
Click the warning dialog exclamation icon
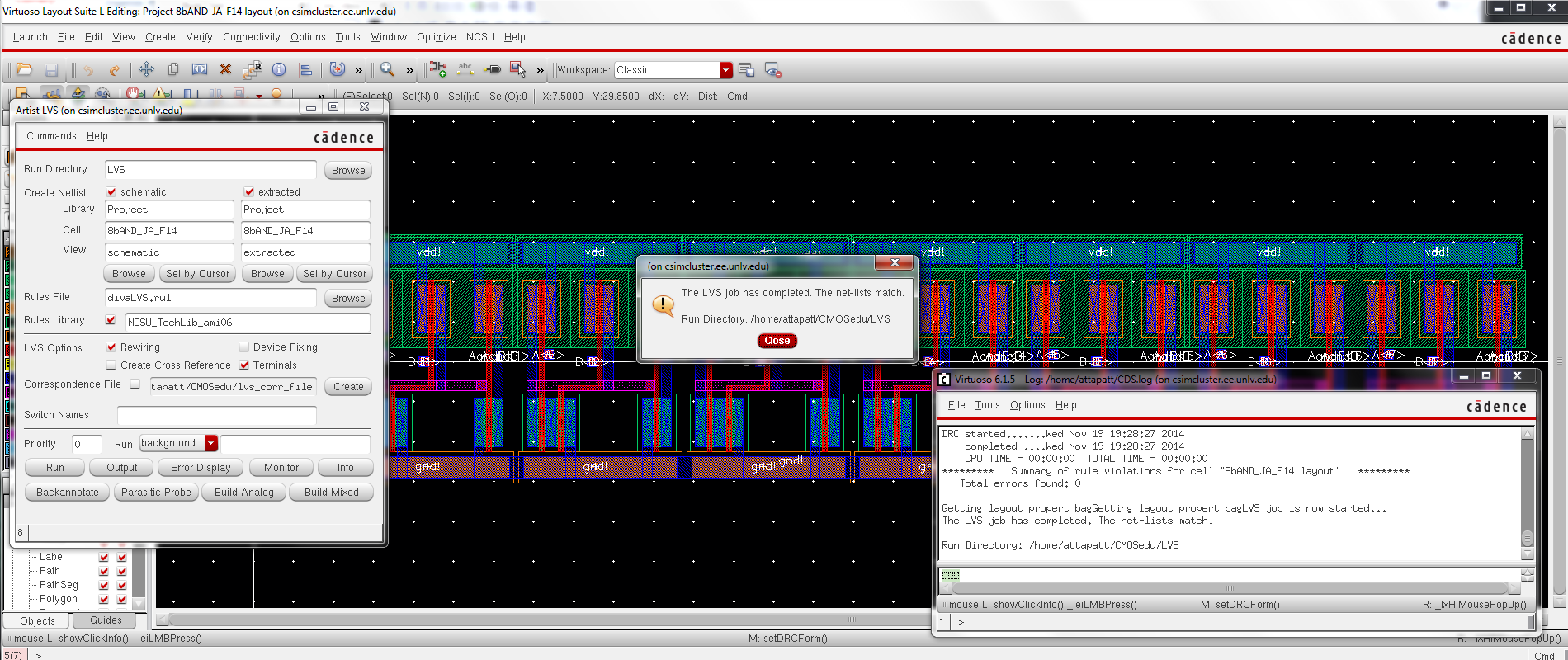(663, 305)
